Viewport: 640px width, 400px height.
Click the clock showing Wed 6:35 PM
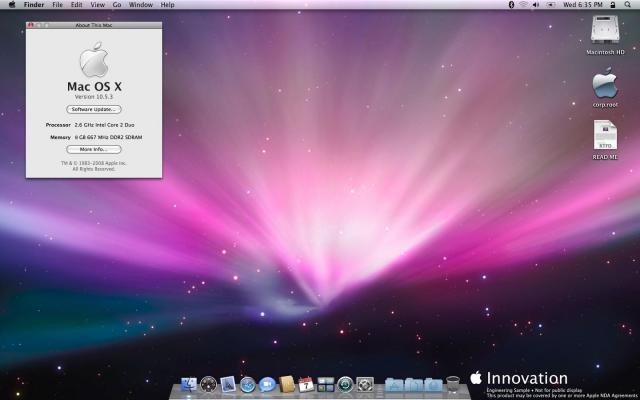click(582, 4)
